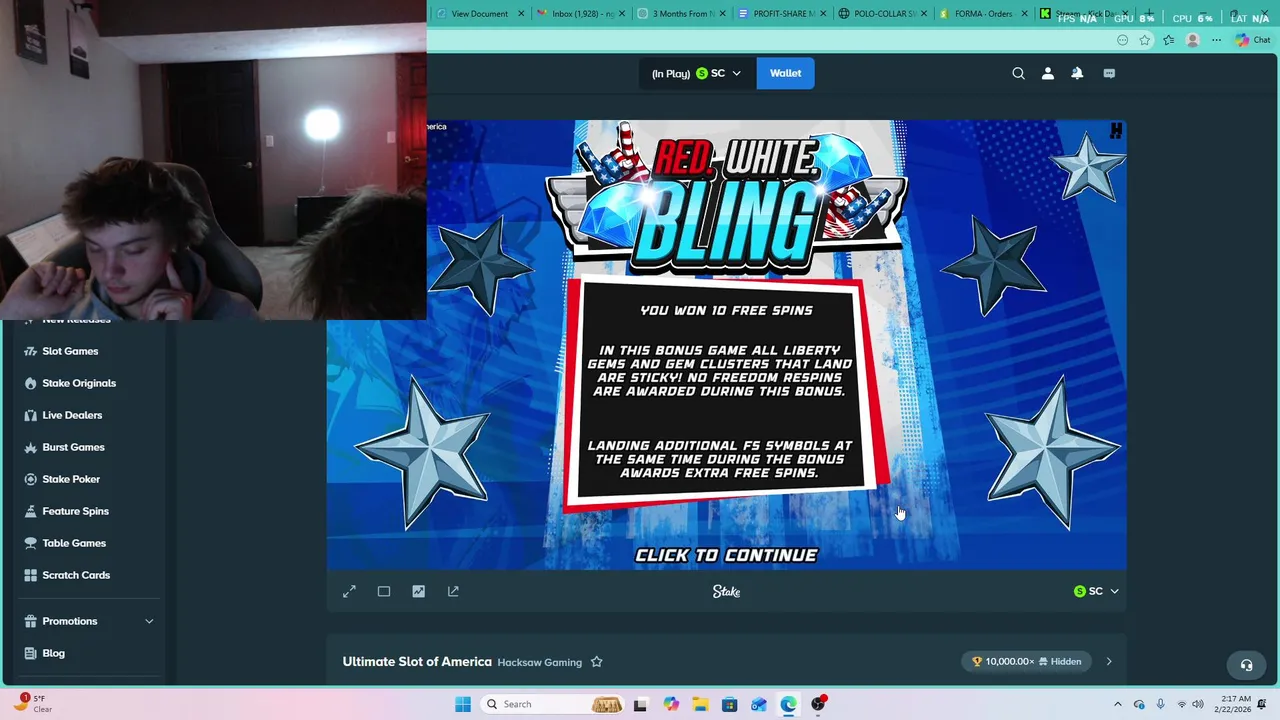Open the user profile icon
Image resolution: width=1280 pixels, height=720 pixels.
coord(1048,73)
